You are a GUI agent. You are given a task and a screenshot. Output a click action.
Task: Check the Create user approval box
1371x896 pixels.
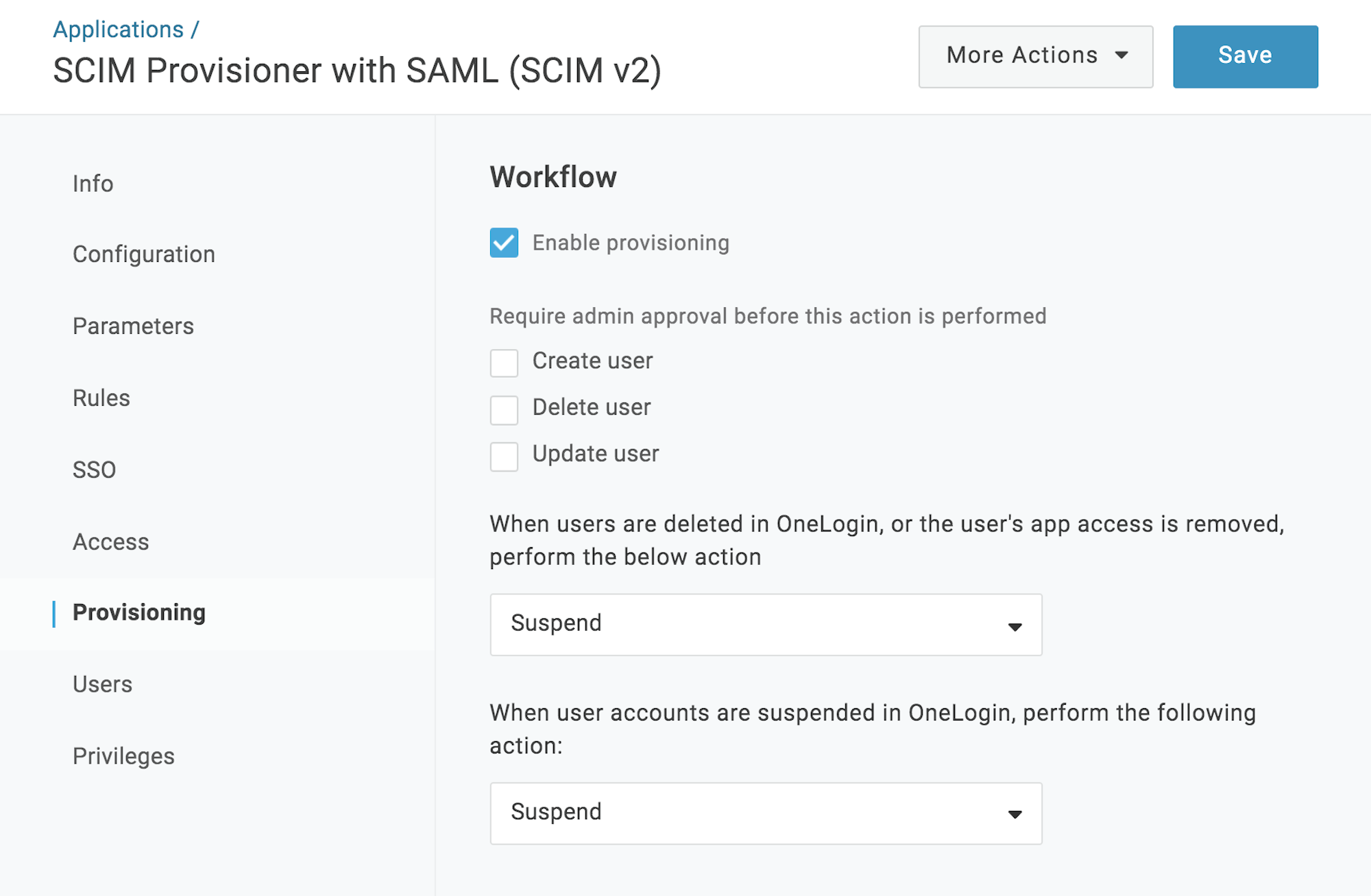[504, 363]
